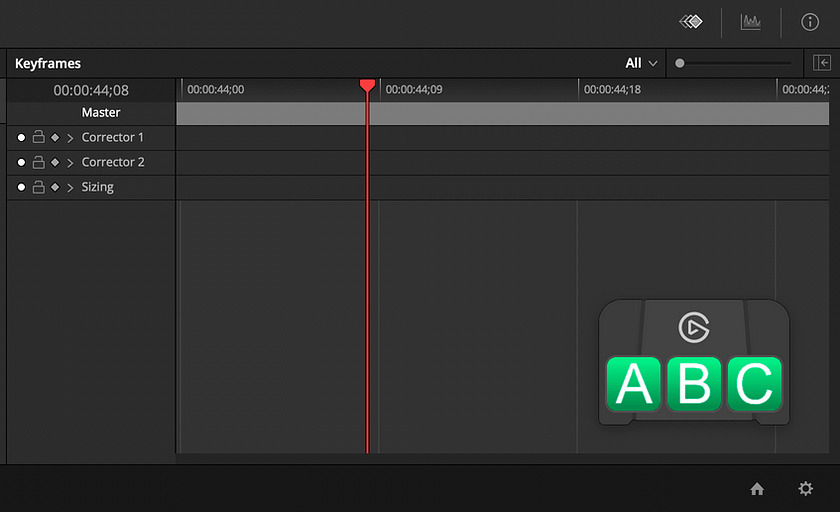Screen dimensions: 840x512
Task: Toggle enable dot for Corrector 1
Action: point(21,138)
